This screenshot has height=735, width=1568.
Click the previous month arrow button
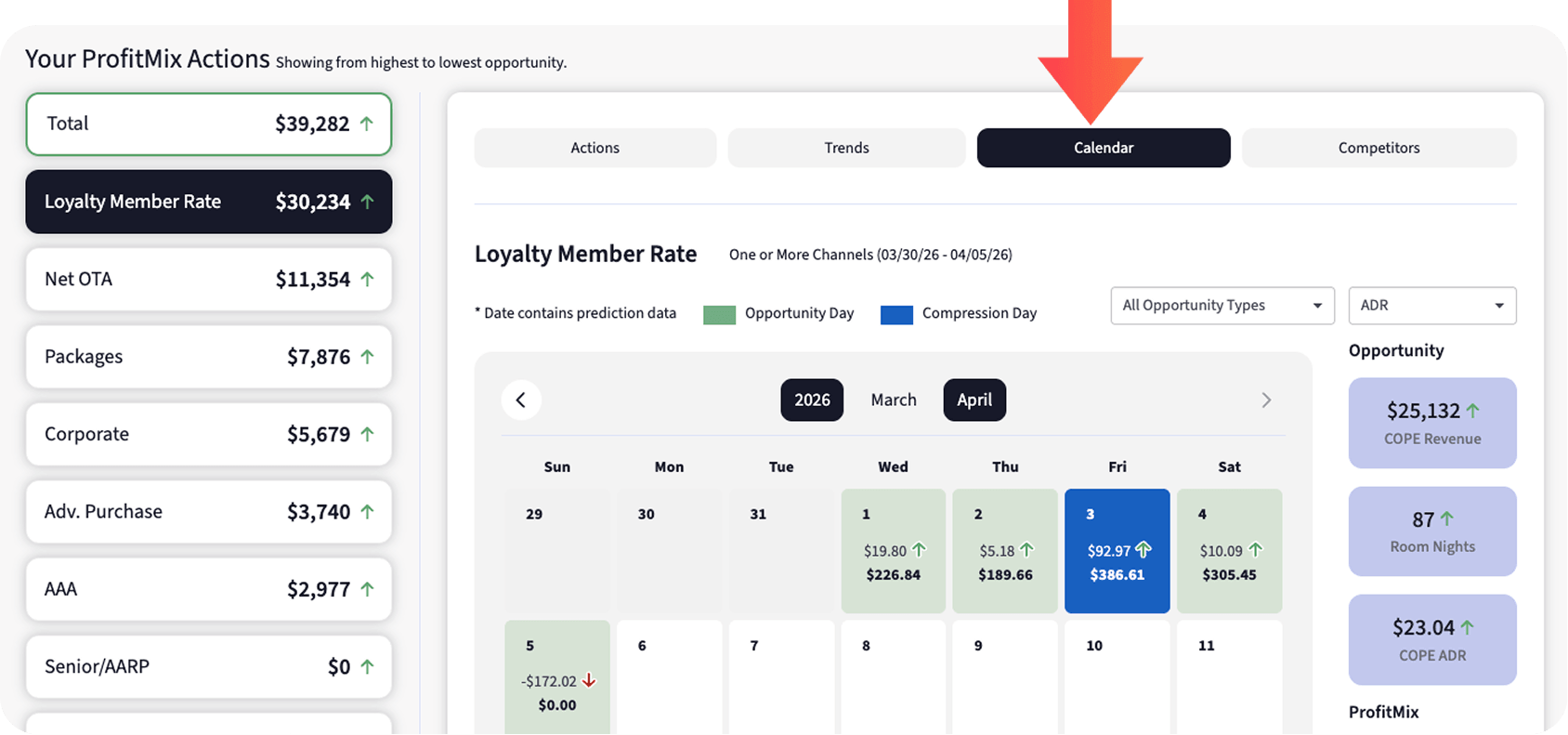(521, 400)
